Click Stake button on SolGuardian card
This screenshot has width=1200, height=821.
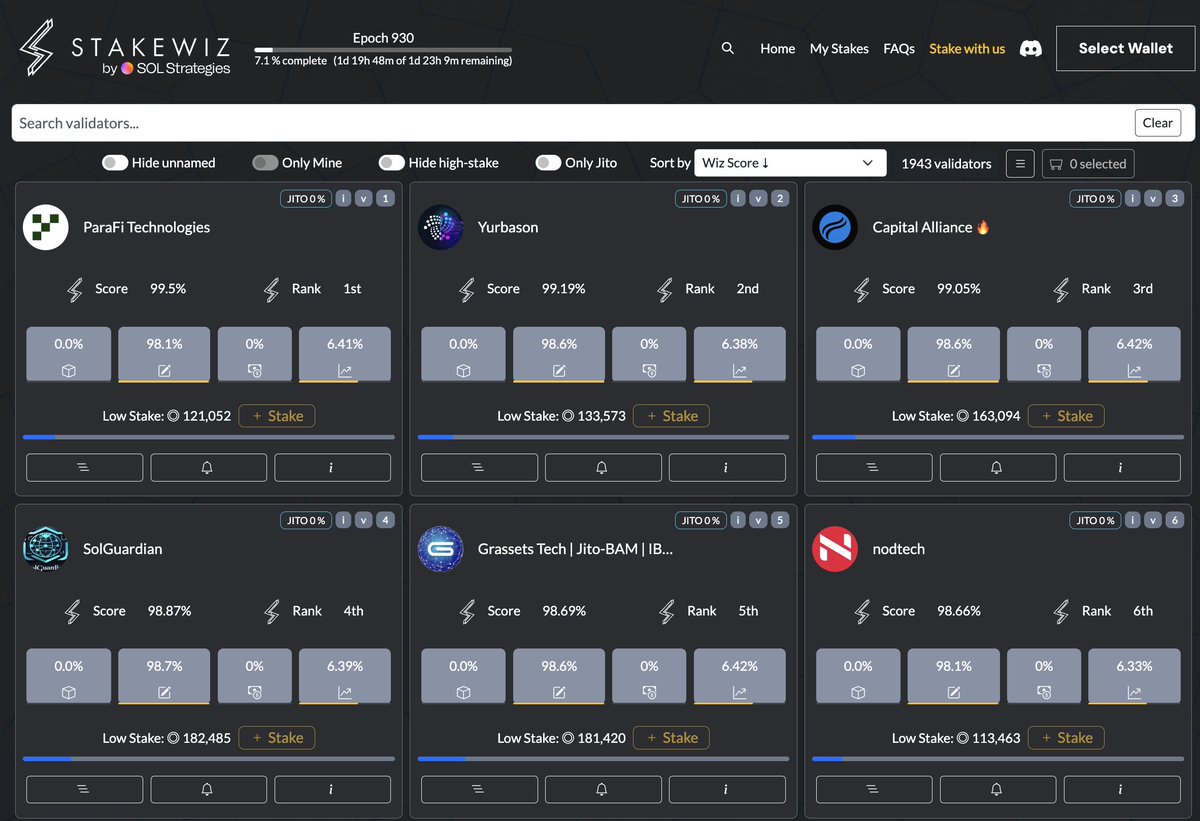point(277,738)
